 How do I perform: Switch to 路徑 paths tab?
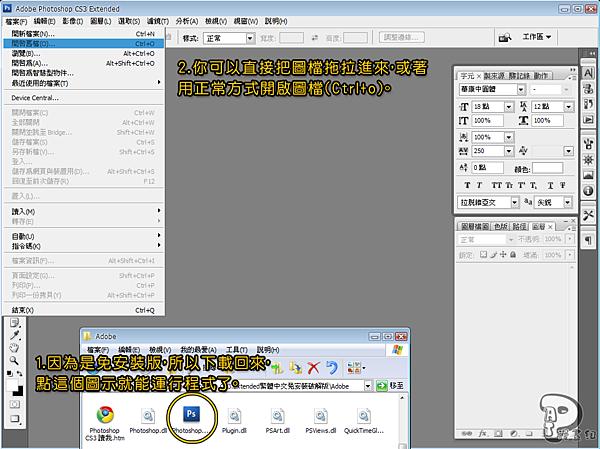(x=519, y=227)
